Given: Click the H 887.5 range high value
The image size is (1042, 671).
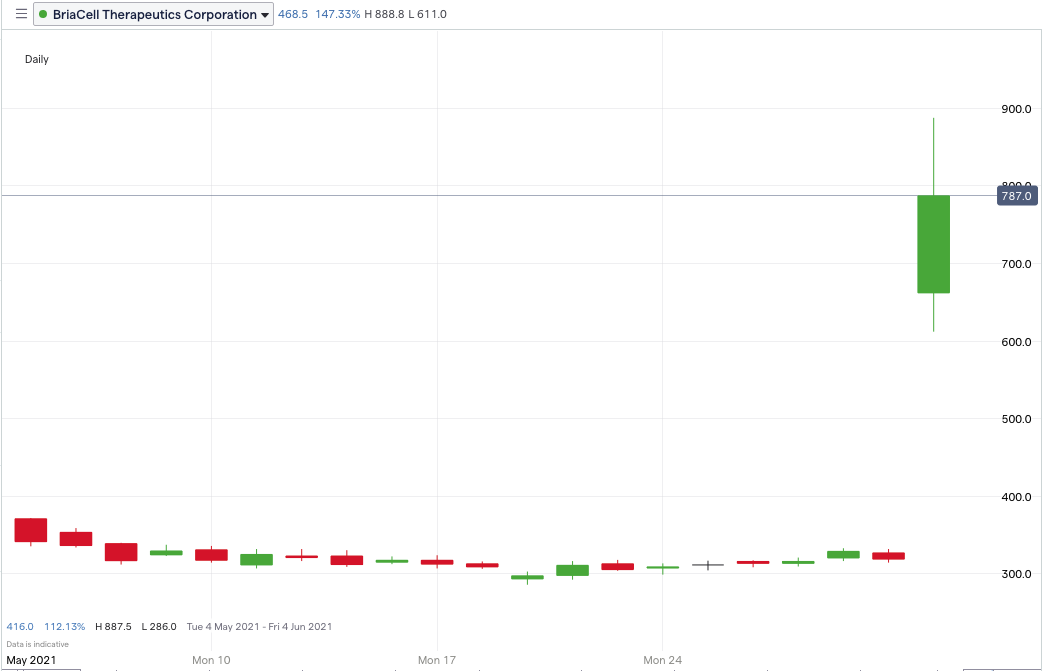Looking at the screenshot, I should pos(113,626).
